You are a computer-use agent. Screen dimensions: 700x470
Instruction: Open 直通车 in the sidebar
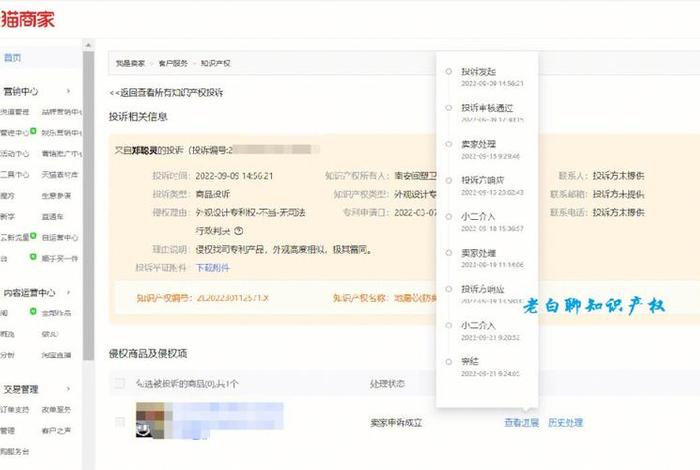point(53,216)
